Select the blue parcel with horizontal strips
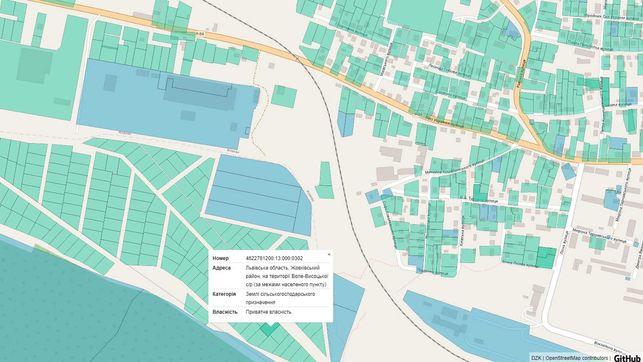This screenshot has height=362, width=643. (258, 195)
